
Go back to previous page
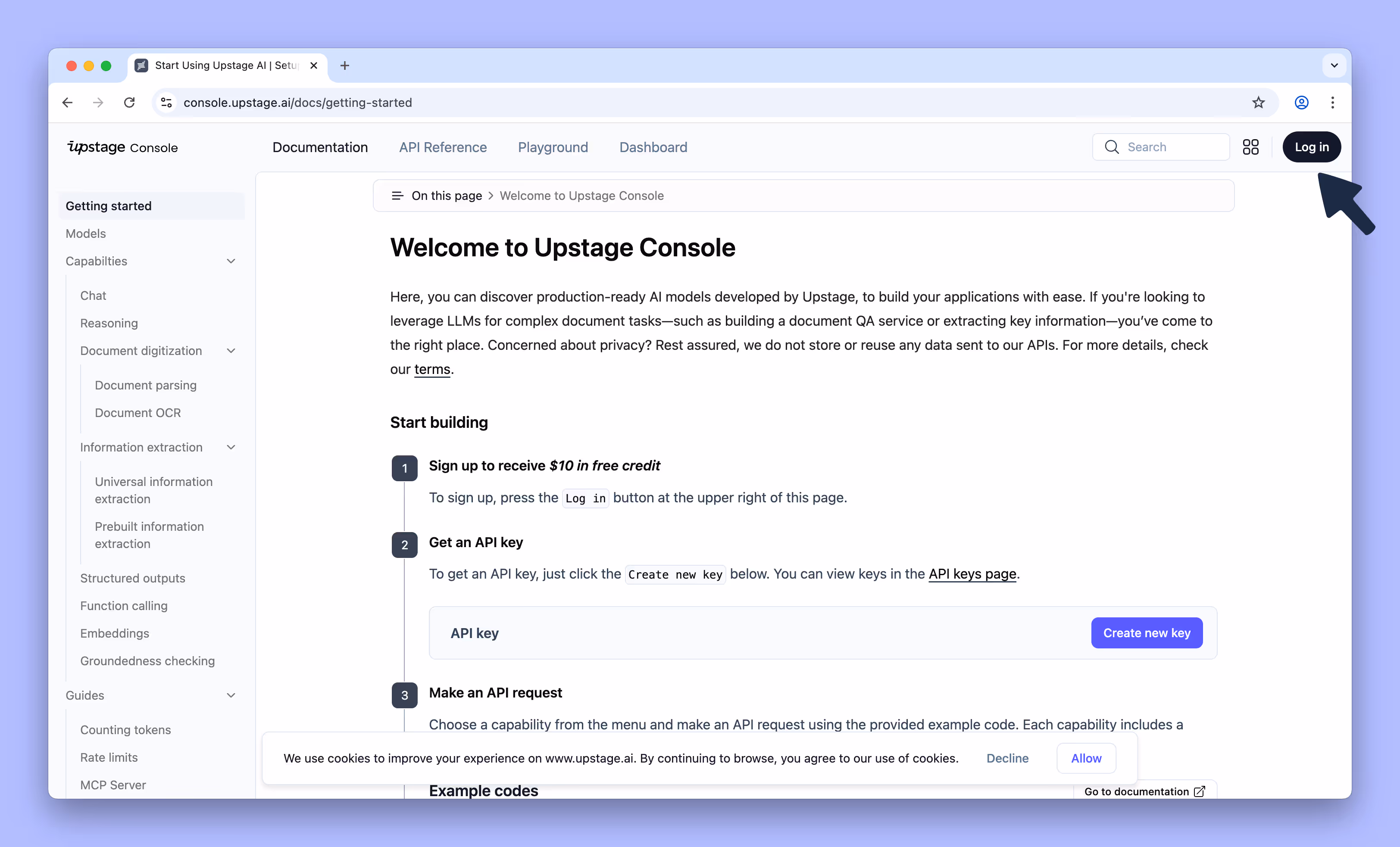pyautogui.click(x=68, y=102)
